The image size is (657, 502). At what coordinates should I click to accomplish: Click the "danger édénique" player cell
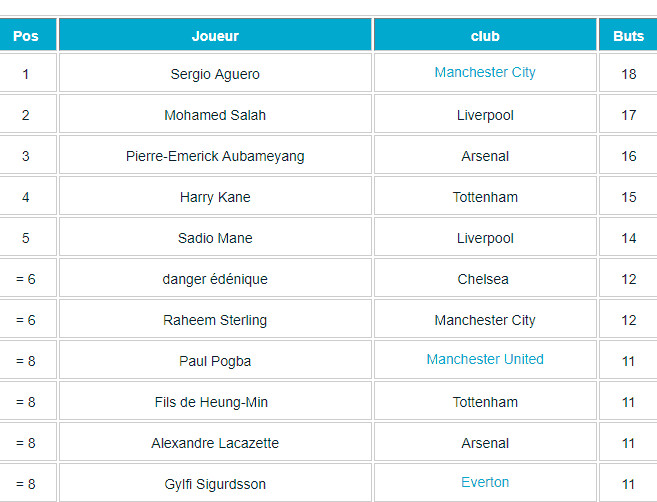tap(215, 279)
